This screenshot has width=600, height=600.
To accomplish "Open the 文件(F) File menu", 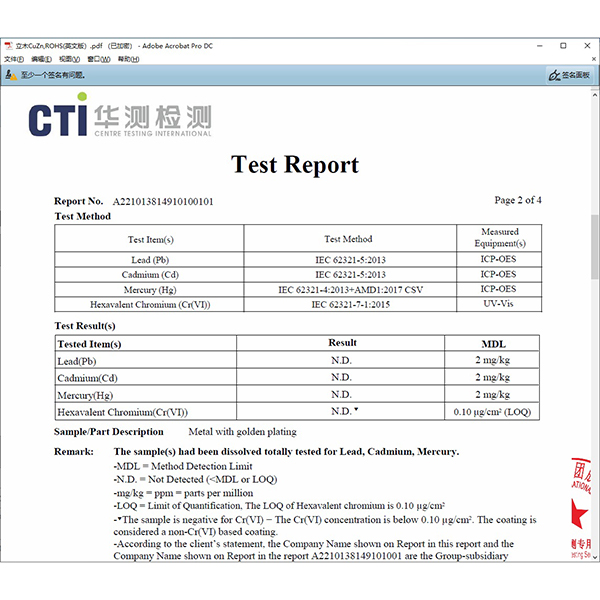I will [14, 59].
